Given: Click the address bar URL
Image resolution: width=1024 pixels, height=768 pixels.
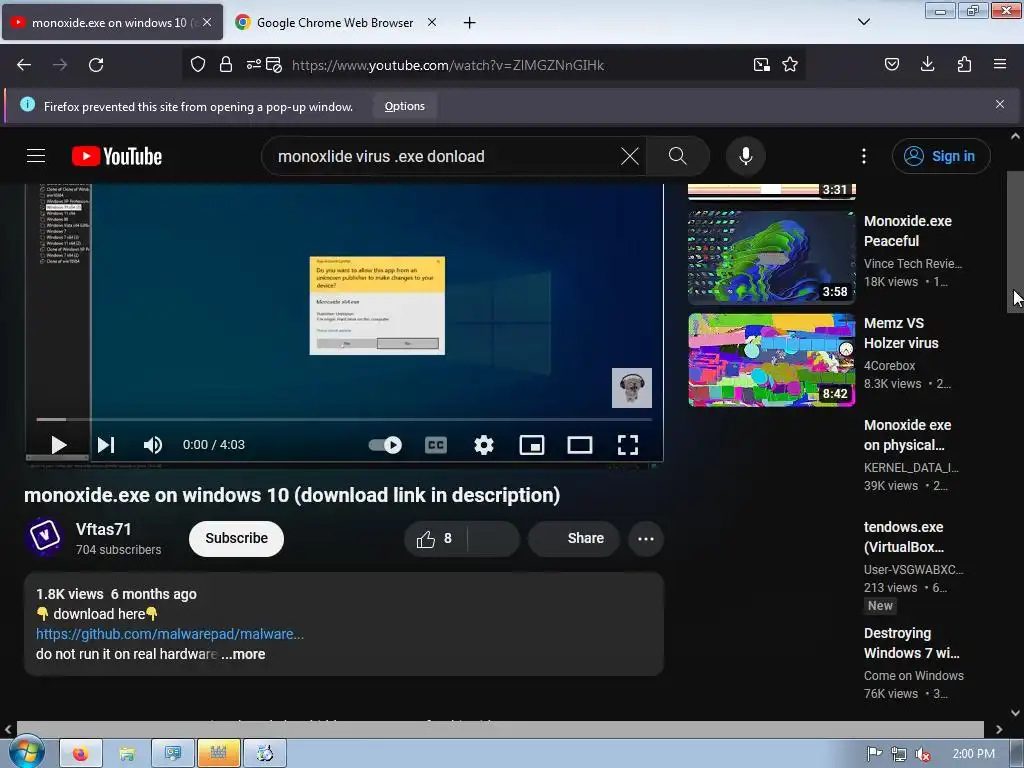Looking at the screenshot, I should 448,65.
